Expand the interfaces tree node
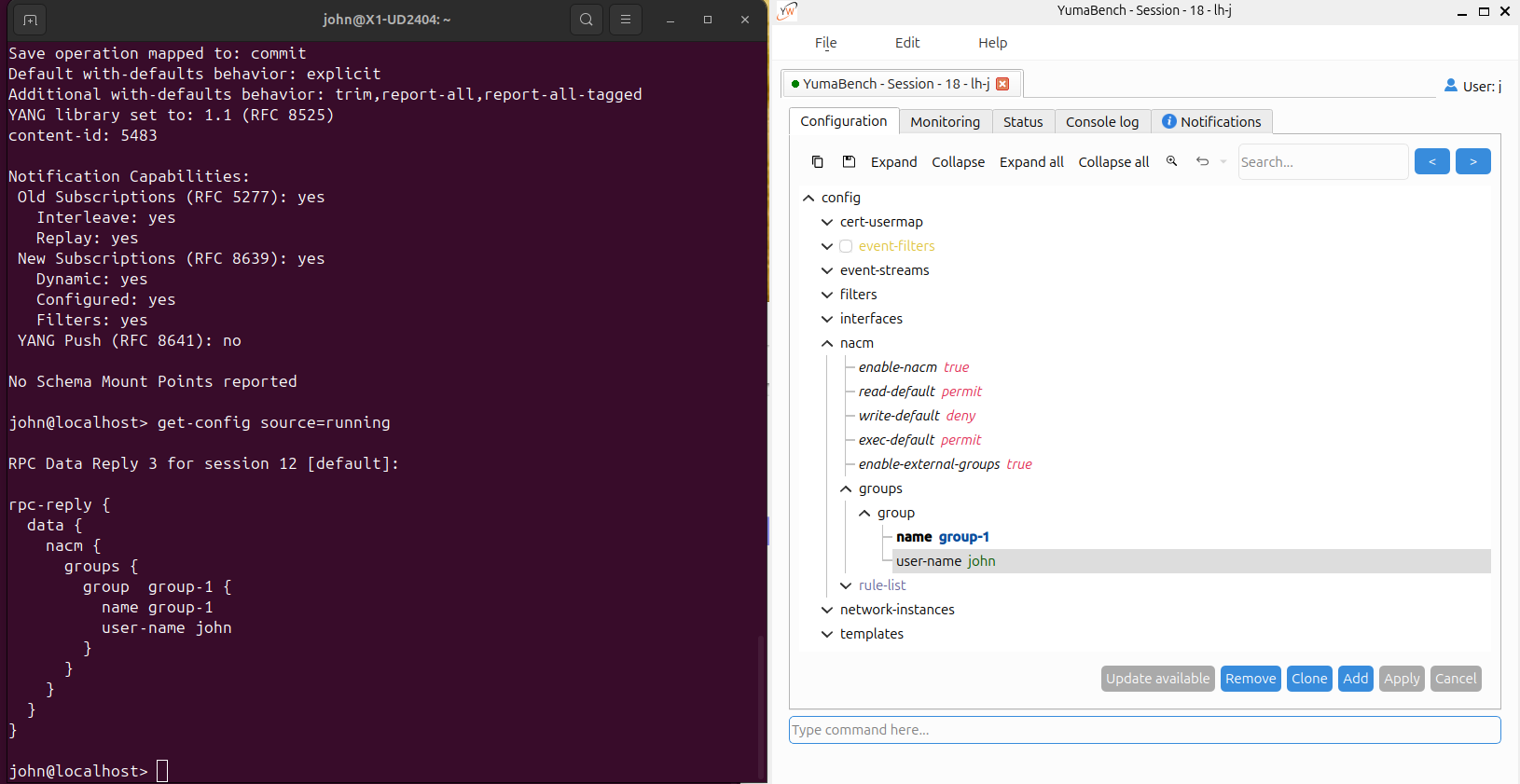This screenshot has width=1520, height=784. point(827,319)
